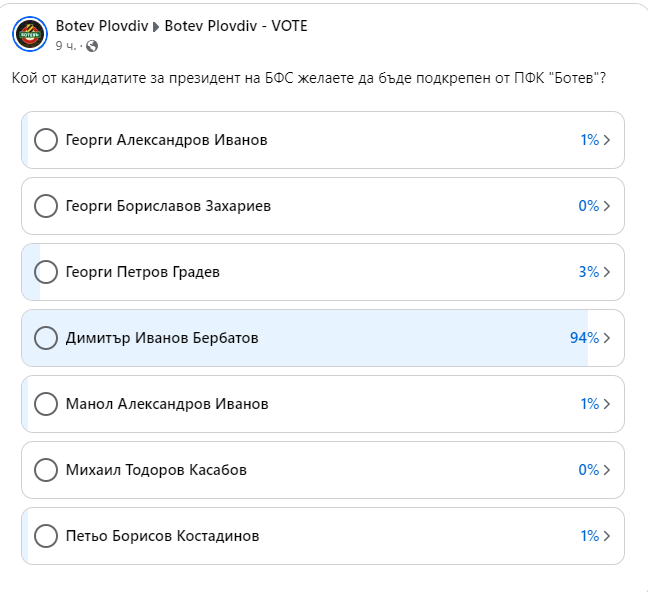Image resolution: width=648 pixels, height=592 pixels.
Task: Expand voters chevron for Михаил Тодоров Касабов
Action: coord(607,470)
